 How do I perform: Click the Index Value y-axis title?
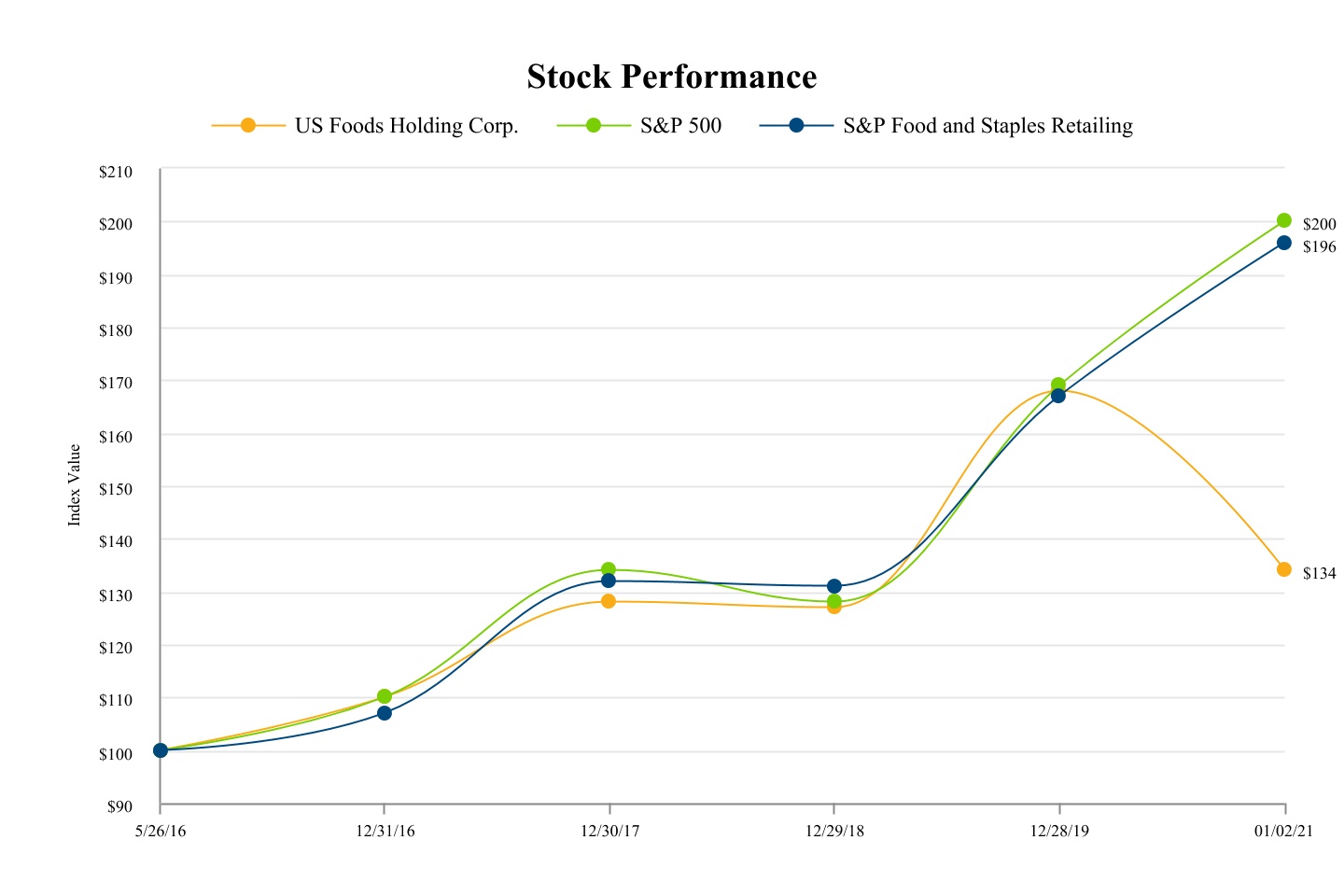[75, 485]
